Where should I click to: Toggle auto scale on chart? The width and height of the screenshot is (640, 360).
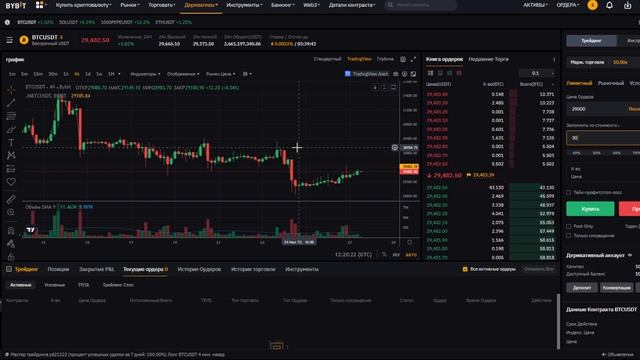tap(411, 254)
